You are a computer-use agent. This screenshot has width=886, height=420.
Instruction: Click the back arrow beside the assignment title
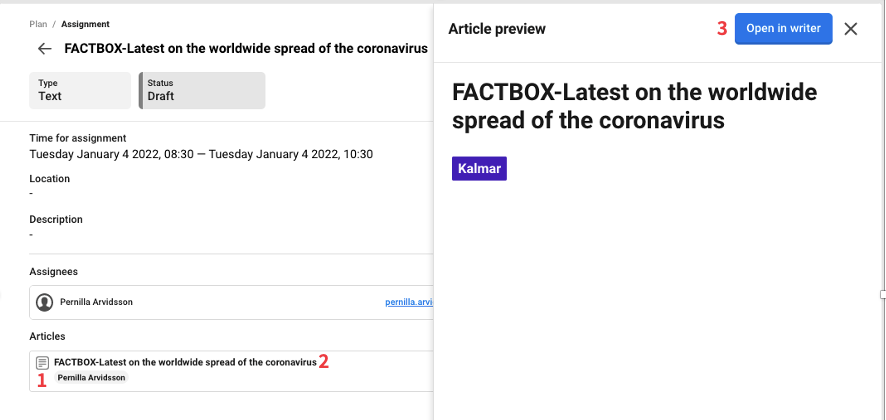[44, 49]
